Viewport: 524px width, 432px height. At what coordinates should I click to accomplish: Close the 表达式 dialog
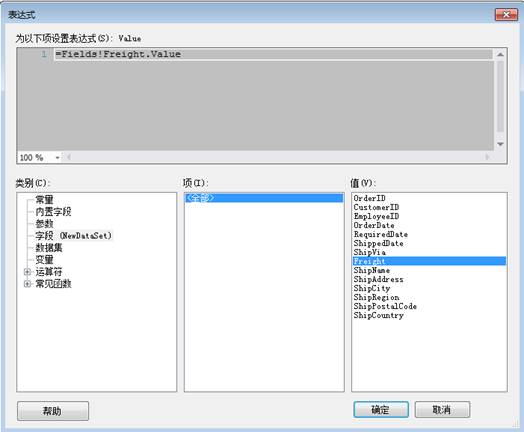tap(506, 15)
